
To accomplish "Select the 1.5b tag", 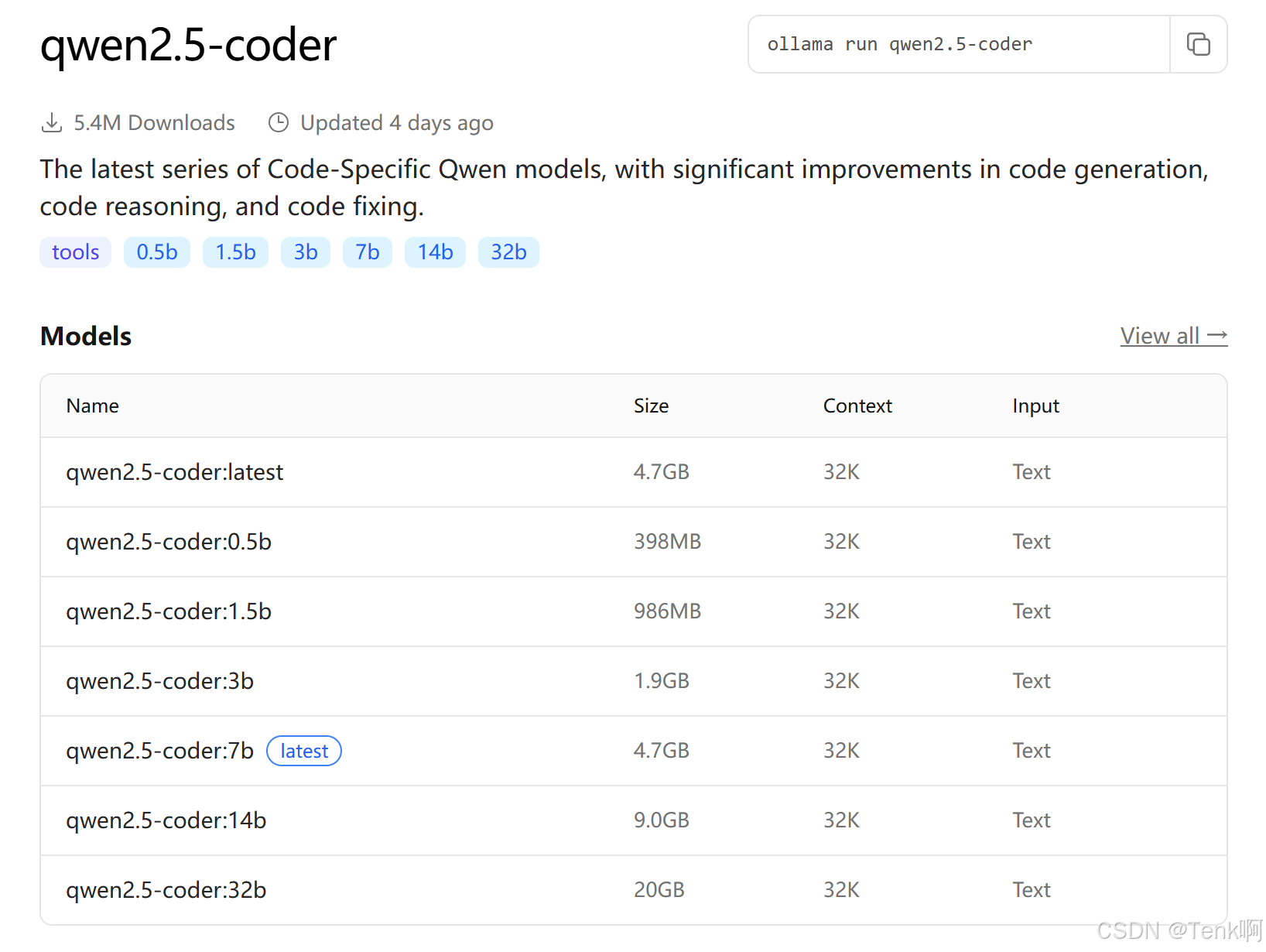I will tap(235, 252).
